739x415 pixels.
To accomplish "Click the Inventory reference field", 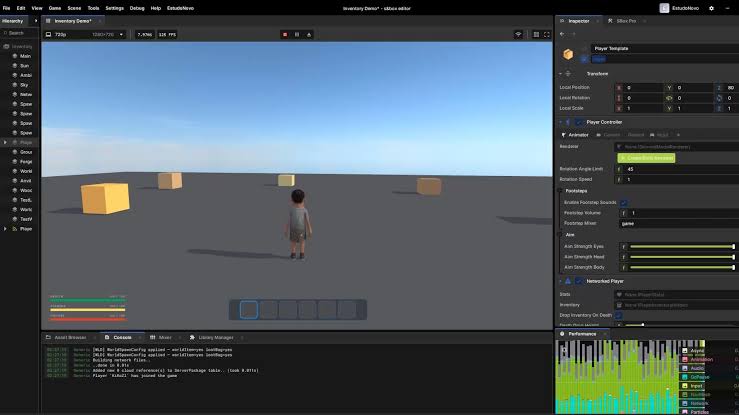I will (677, 305).
